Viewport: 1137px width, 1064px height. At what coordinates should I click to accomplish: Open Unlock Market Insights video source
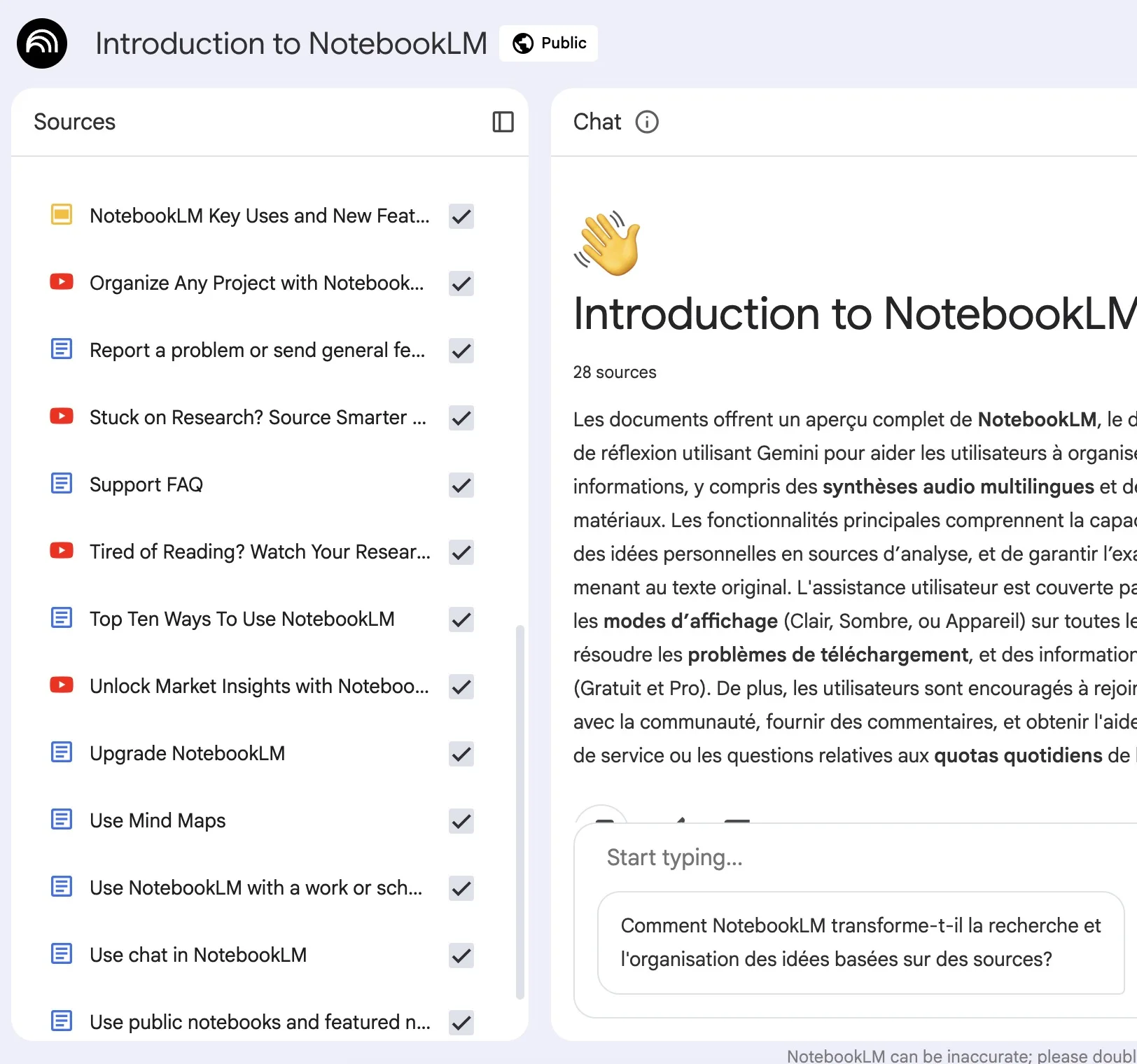pos(259,686)
